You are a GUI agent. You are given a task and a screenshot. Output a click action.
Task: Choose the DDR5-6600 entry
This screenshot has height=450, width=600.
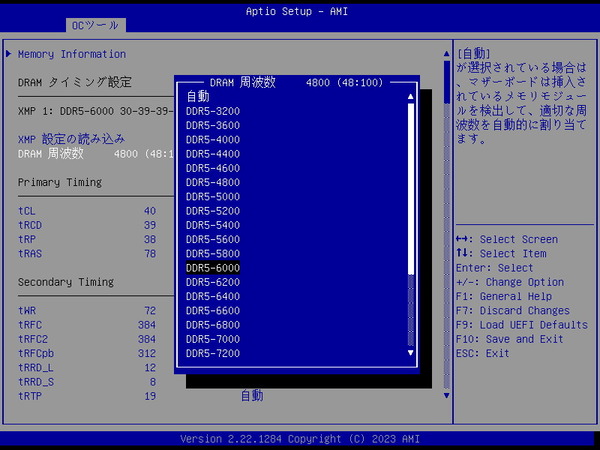pos(213,310)
